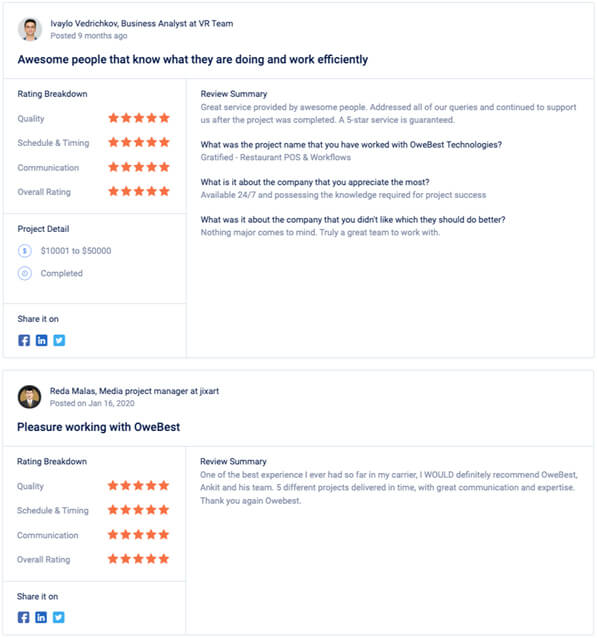Image resolution: width=597 pixels, height=638 pixels.
Task: Click Quality star rating in the first review
Action: coord(139,118)
